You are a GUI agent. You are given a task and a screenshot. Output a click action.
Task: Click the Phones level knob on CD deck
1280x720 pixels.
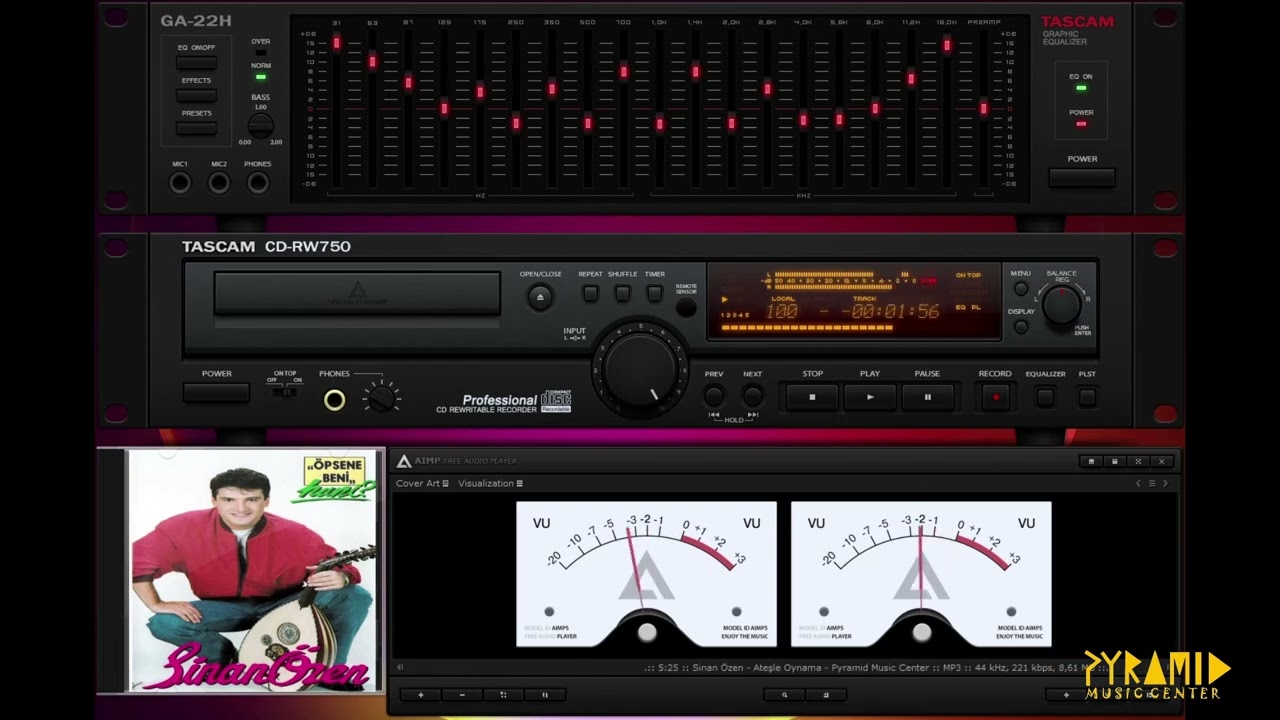380,399
